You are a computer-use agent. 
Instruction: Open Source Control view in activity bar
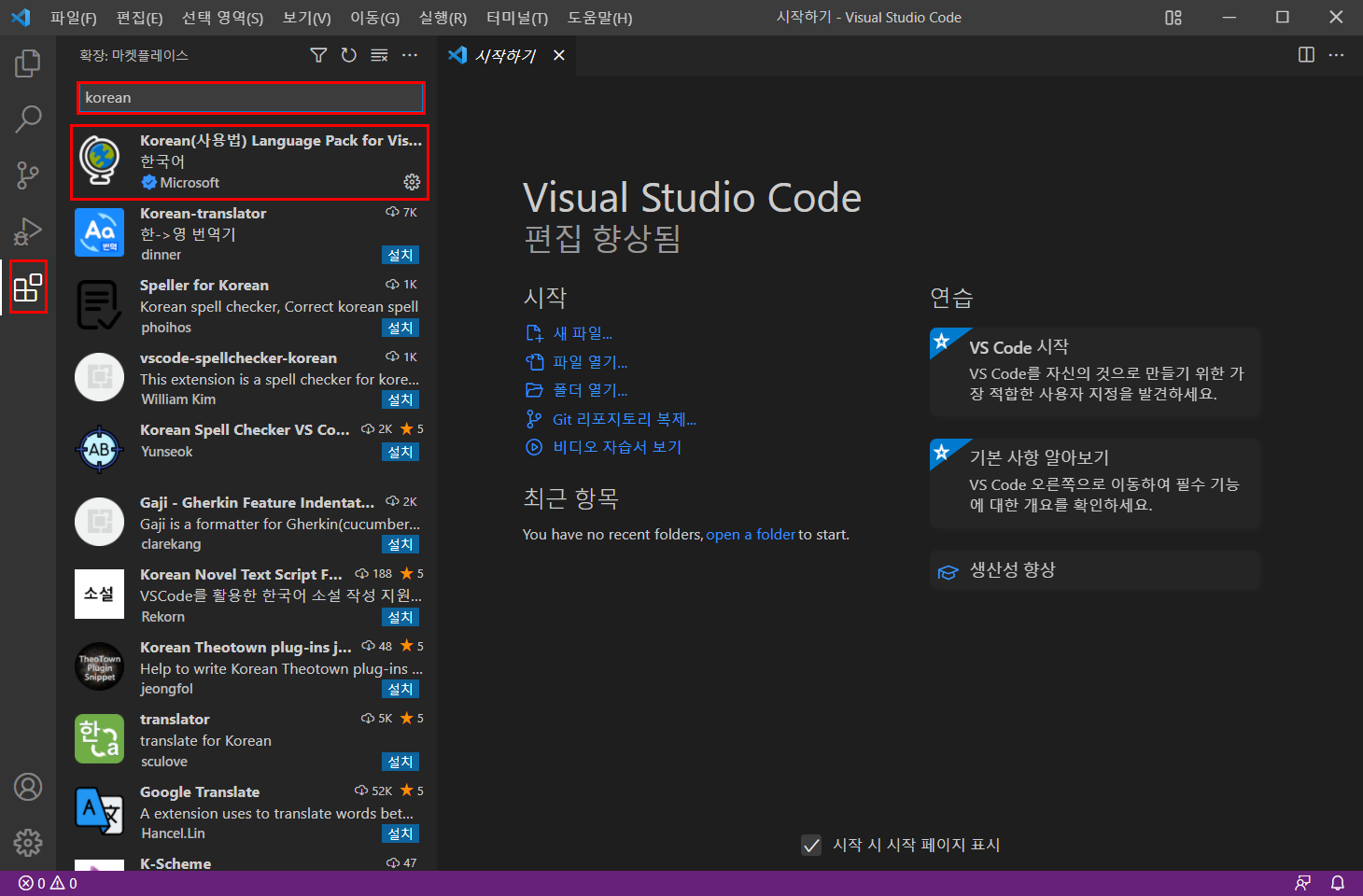click(x=28, y=175)
